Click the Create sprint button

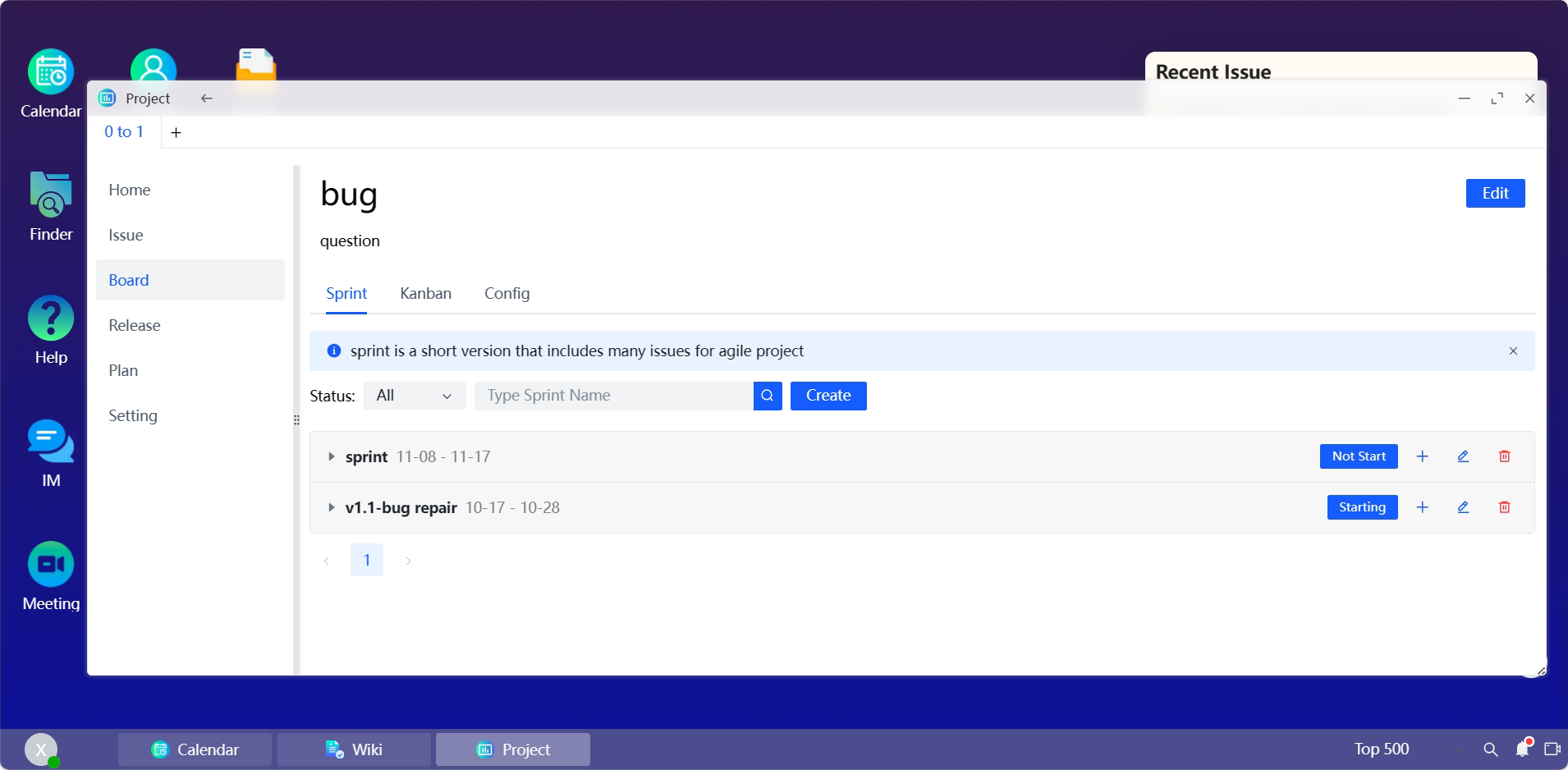(828, 396)
